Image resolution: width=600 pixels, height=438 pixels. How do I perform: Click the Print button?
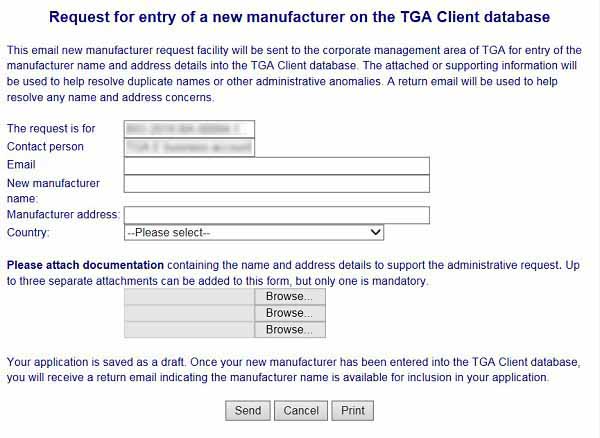(x=352, y=410)
